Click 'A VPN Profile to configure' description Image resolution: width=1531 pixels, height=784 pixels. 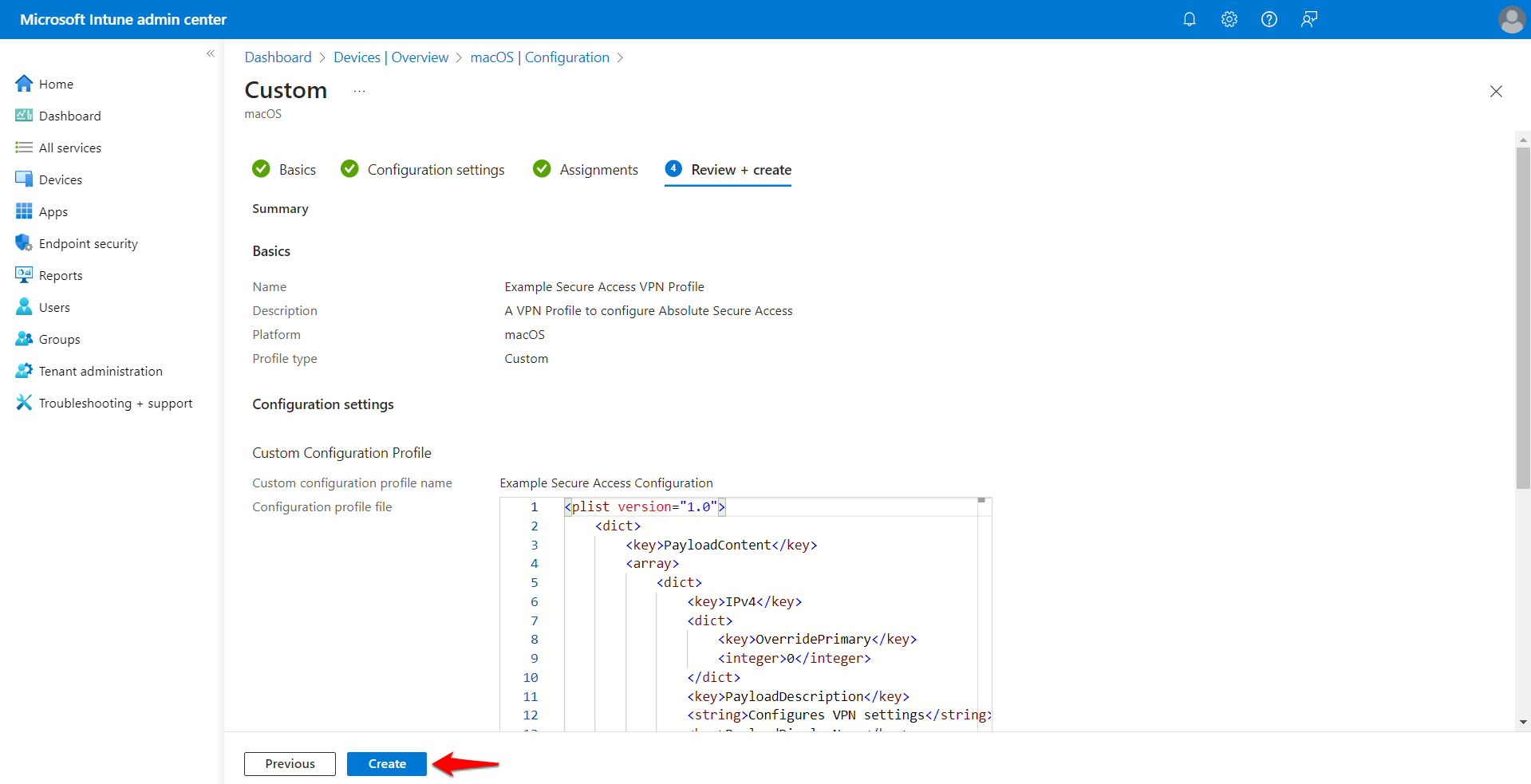tap(649, 311)
